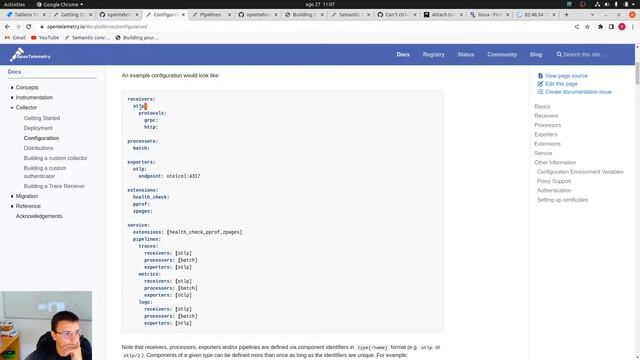Open Building a custom authenticator page
Viewport: 640px width, 360px height.
pos(45,172)
